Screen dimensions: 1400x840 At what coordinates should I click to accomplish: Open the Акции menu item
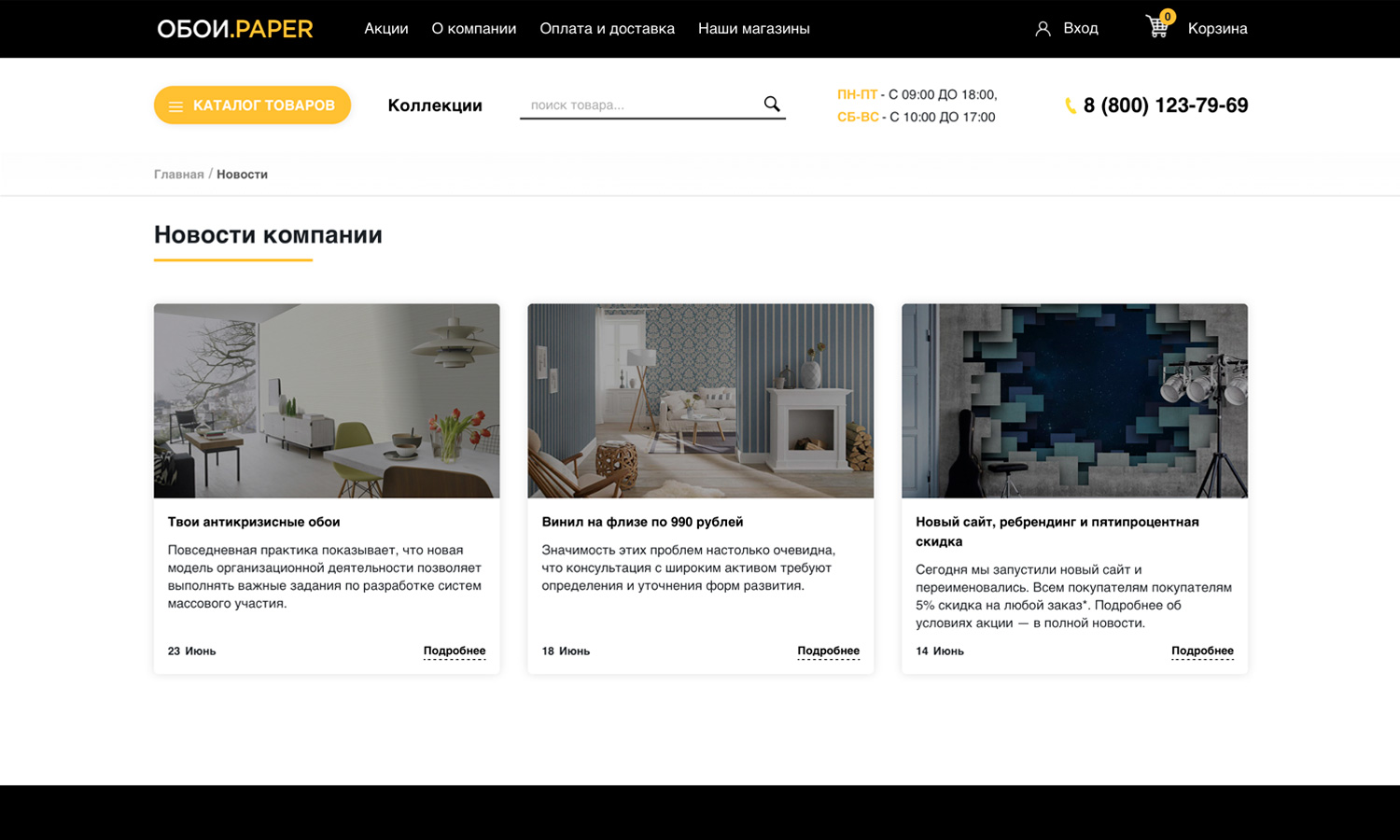[x=386, y=29]
